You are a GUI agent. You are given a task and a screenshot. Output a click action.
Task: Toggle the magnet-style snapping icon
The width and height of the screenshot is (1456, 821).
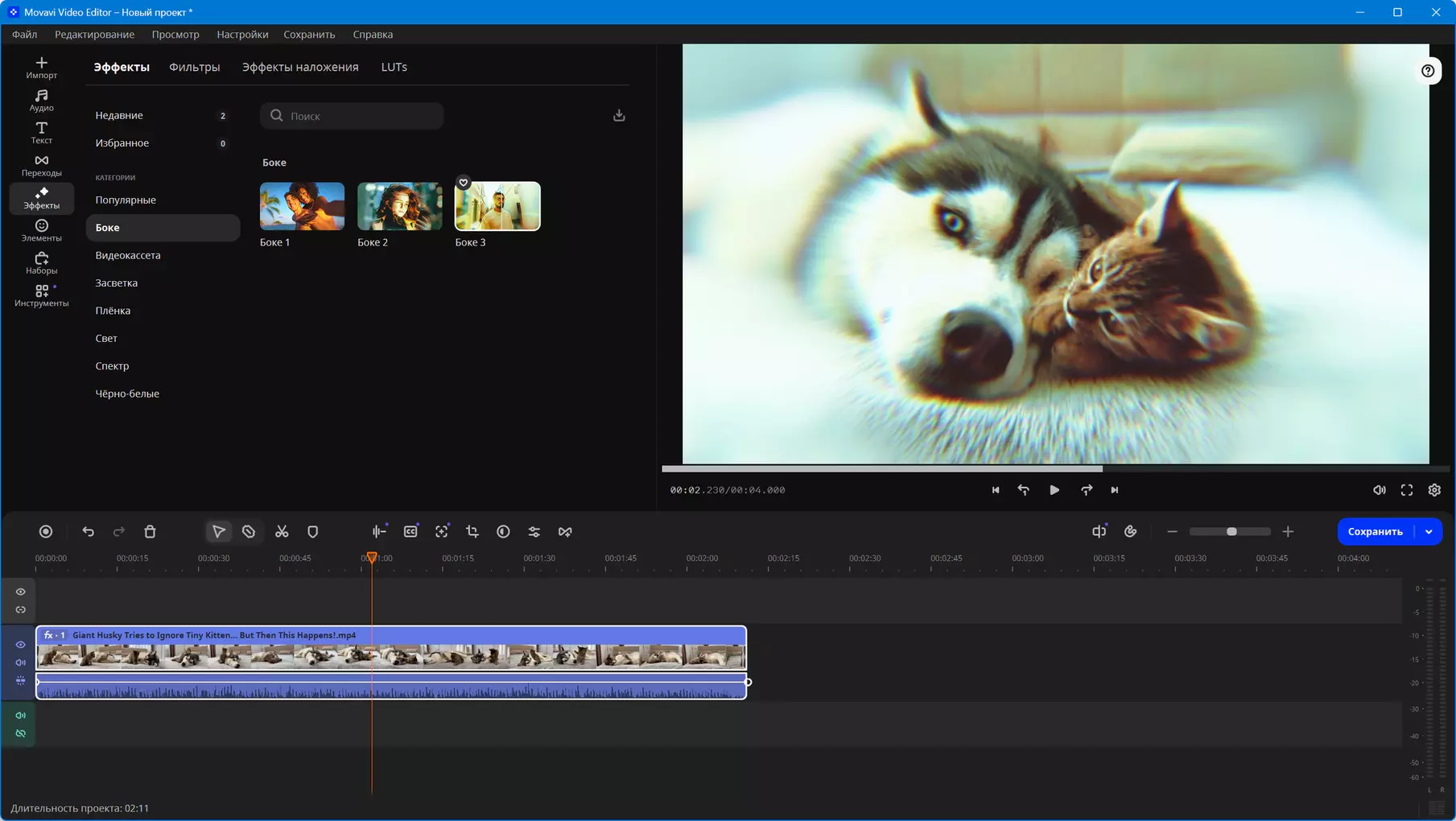tap(1131, 531)
